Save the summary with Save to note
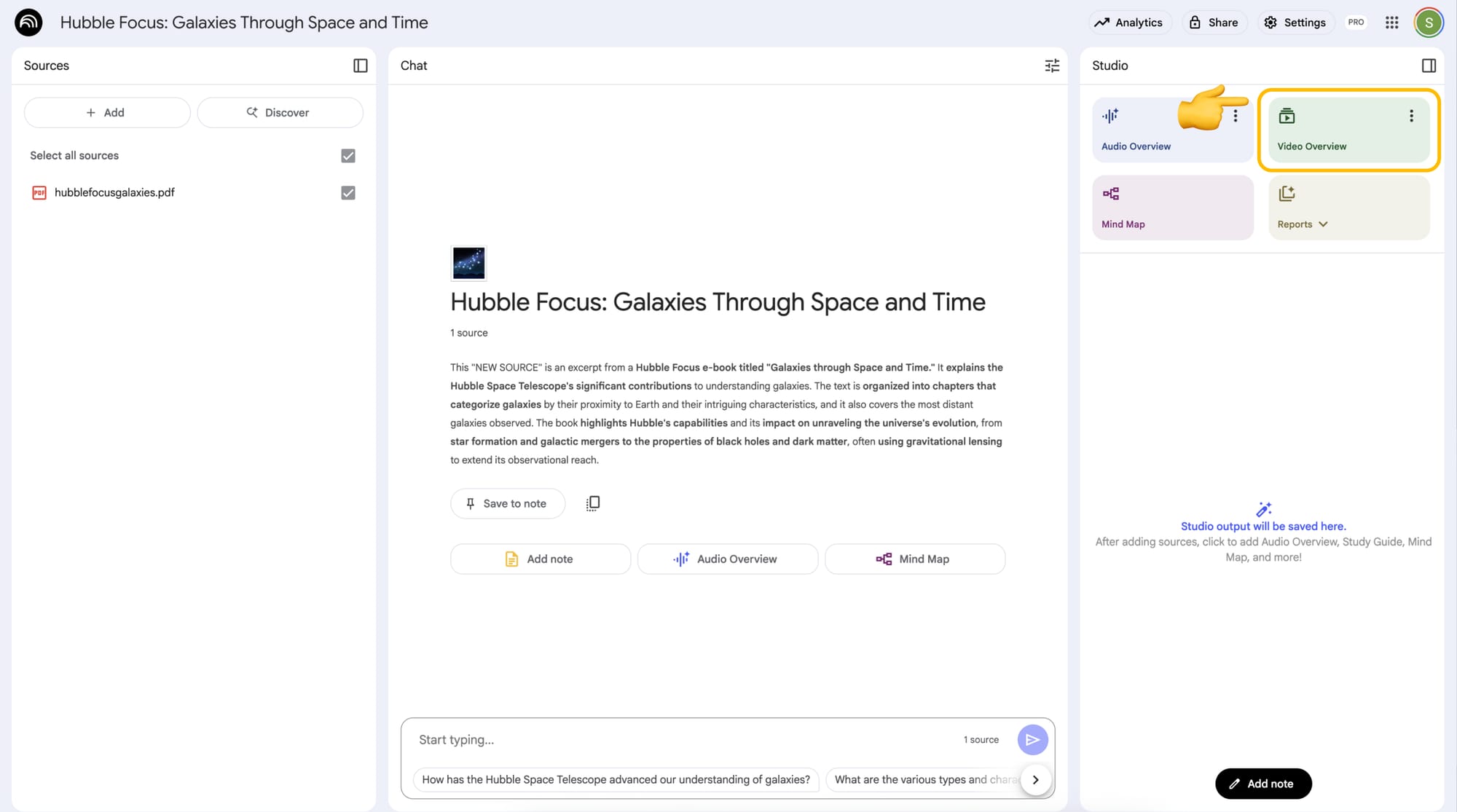The image size is (1457, 812). pyautogui.click(x=508, y=504)
